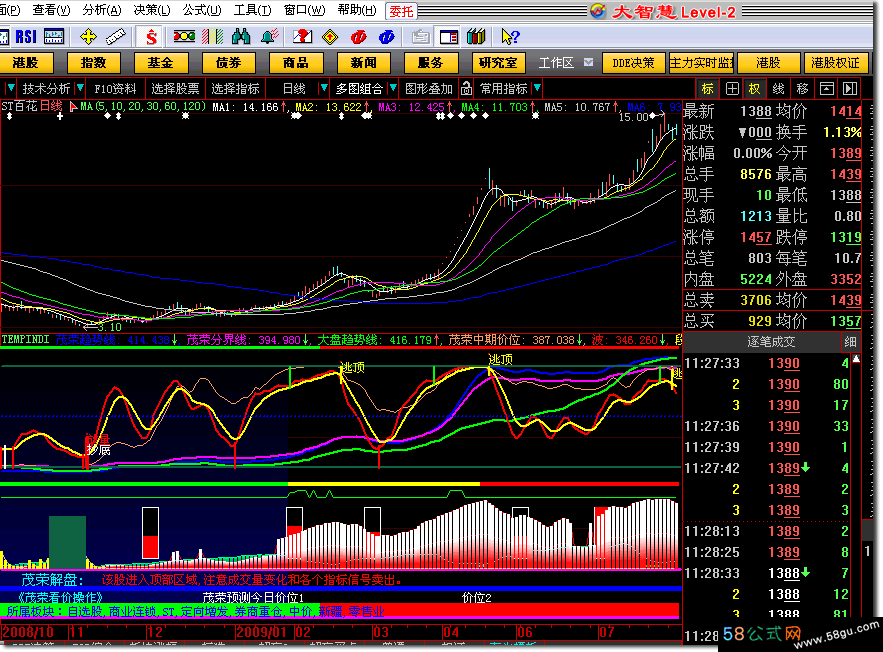The width and height of the screenshot is (883, 652).
Task: Open the dropdown arrow after 日线
Action: click(324, 88)
